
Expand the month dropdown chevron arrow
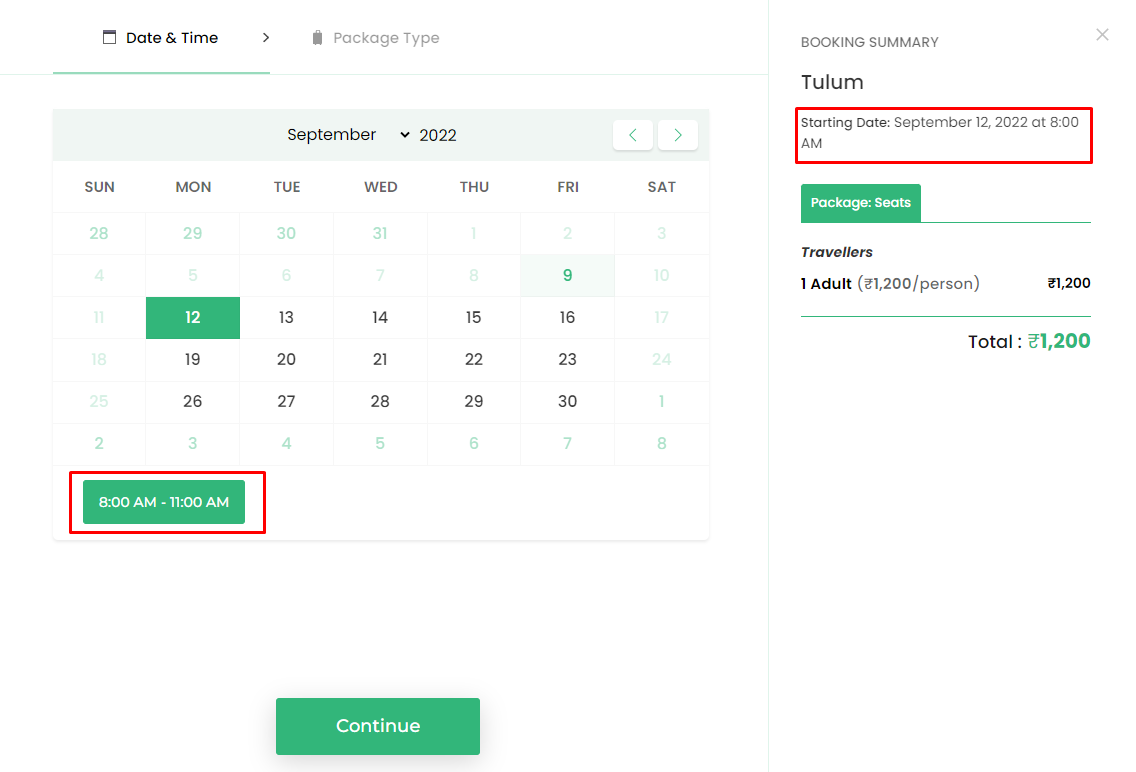click(x=404, y=134)
